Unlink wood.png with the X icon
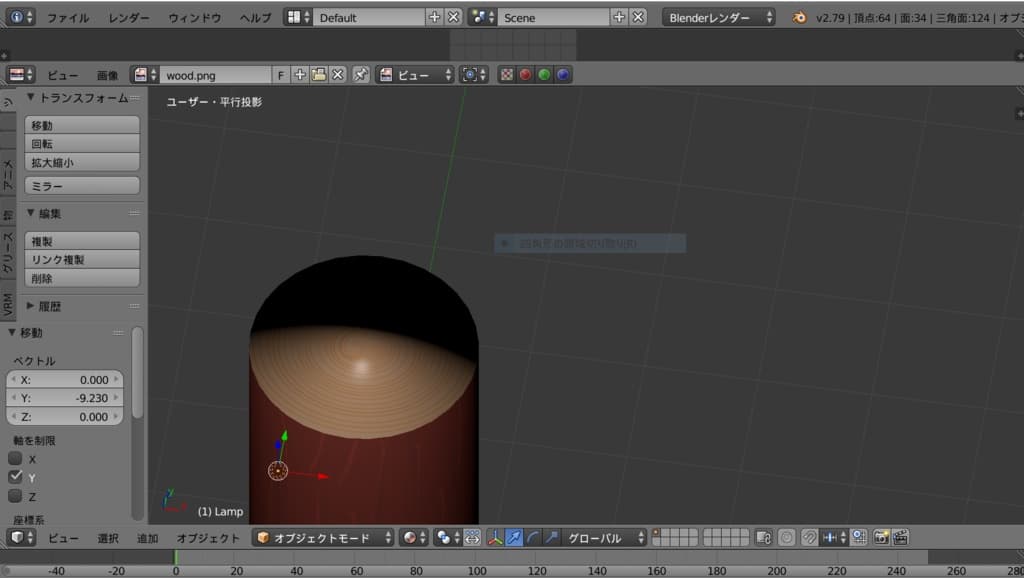Screen dimensions: 1024x578 (x=338, y=75)
